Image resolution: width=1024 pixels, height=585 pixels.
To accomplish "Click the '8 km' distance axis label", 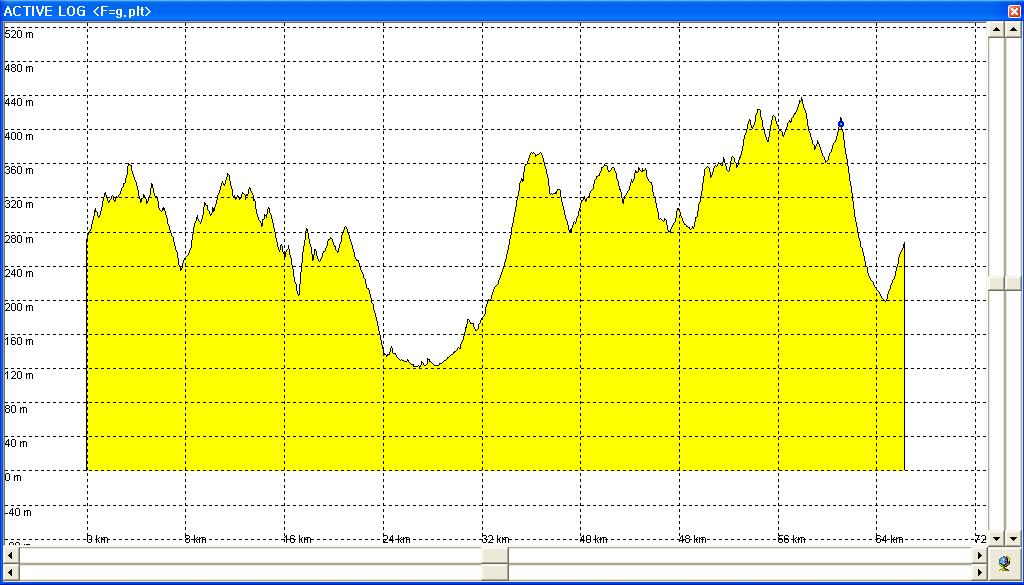I will (196, 539).
